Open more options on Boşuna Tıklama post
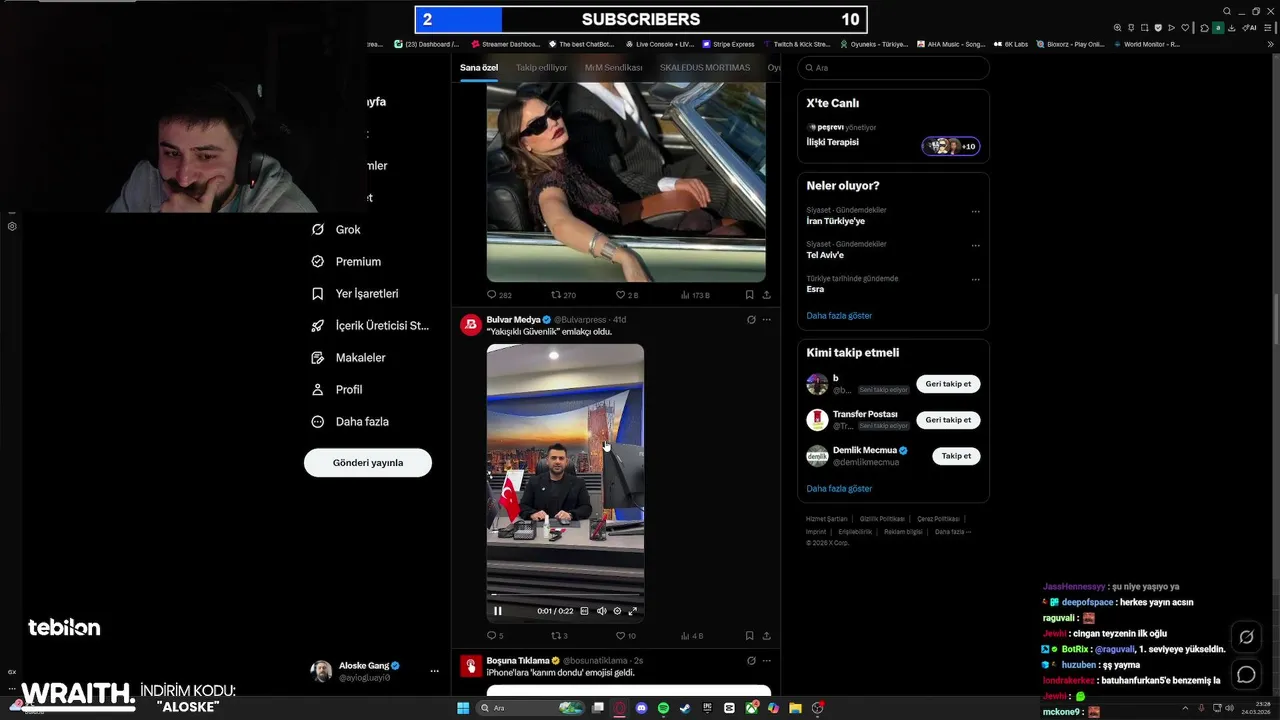The image size is (1280, 720). [767, 661]
